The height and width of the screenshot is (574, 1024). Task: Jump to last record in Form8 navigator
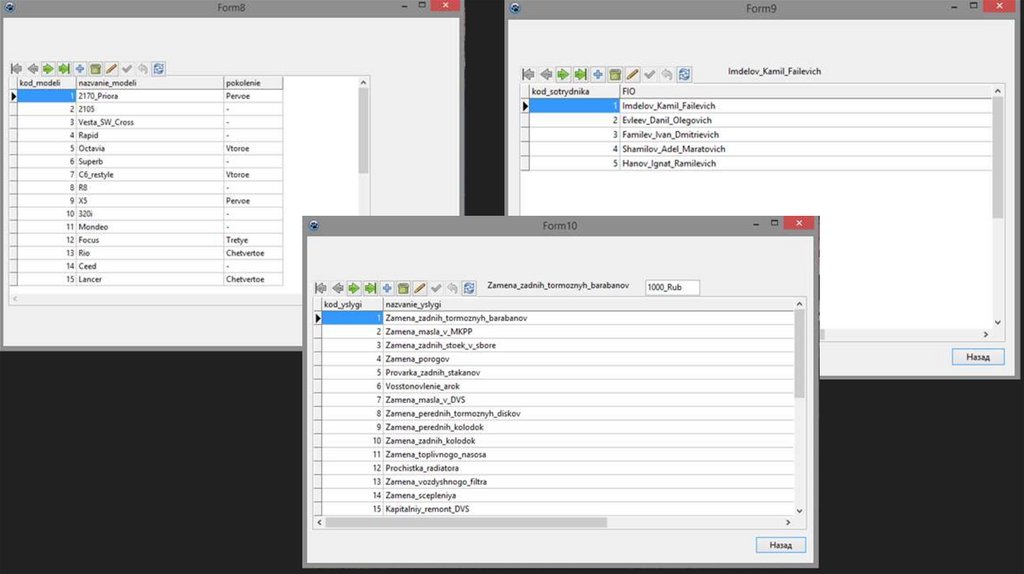point(63,69)
